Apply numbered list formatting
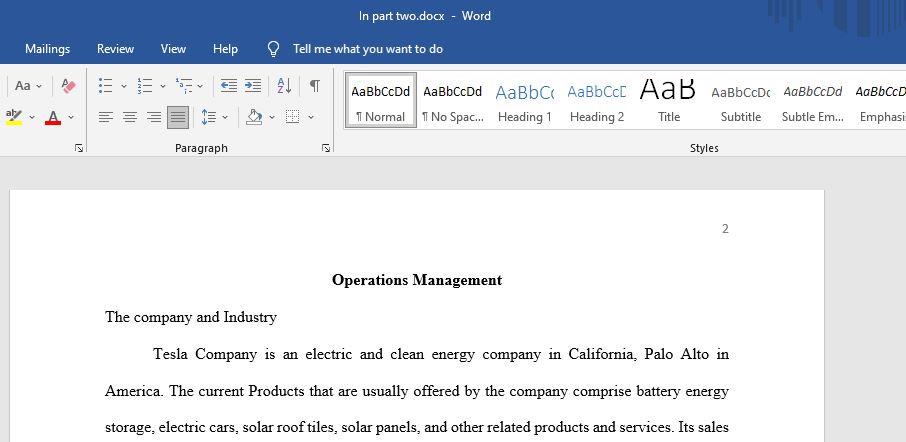Screen dimensions: 906x442 pos(144,86)
